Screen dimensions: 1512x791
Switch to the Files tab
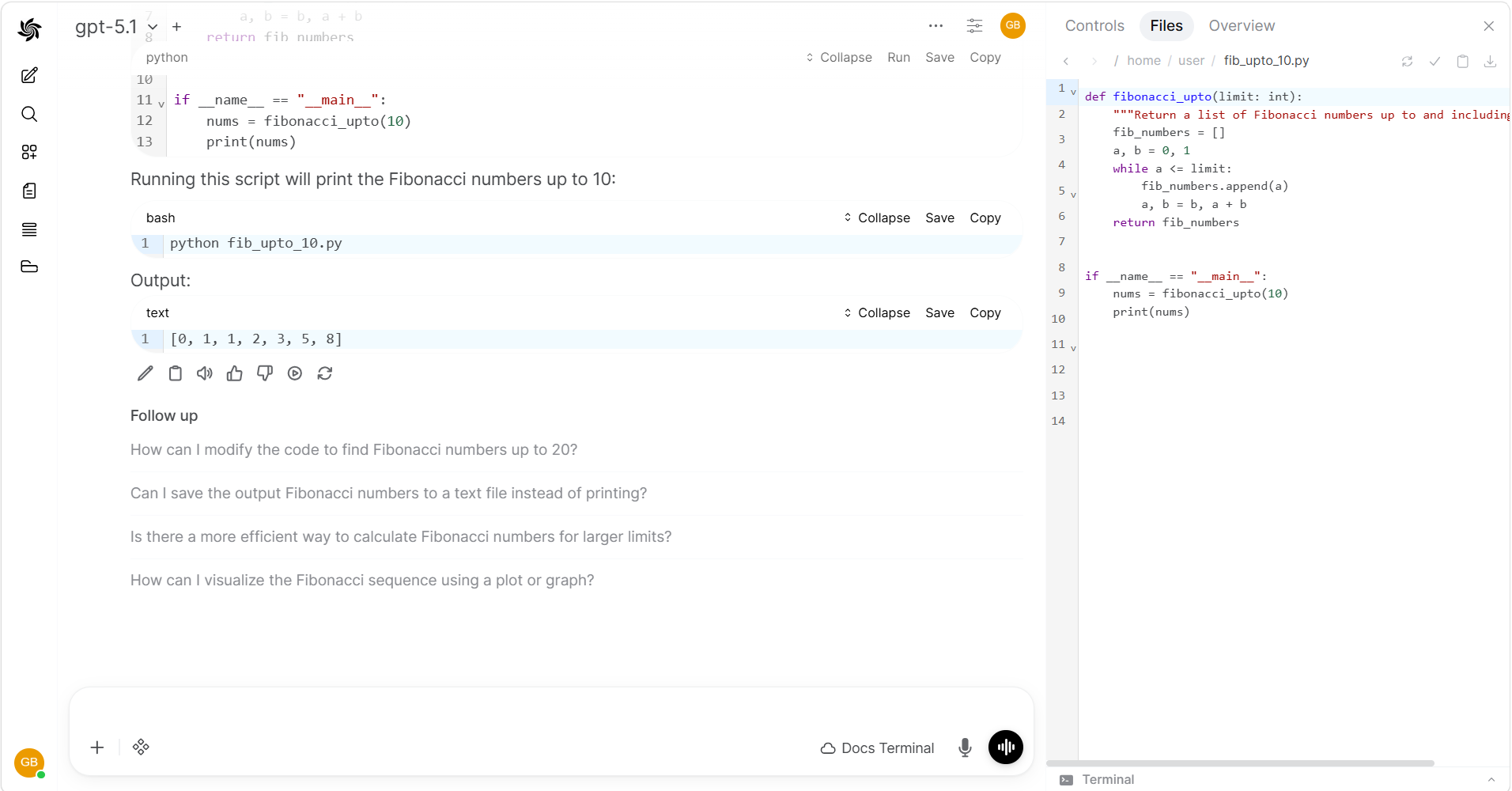(1166, 26)
